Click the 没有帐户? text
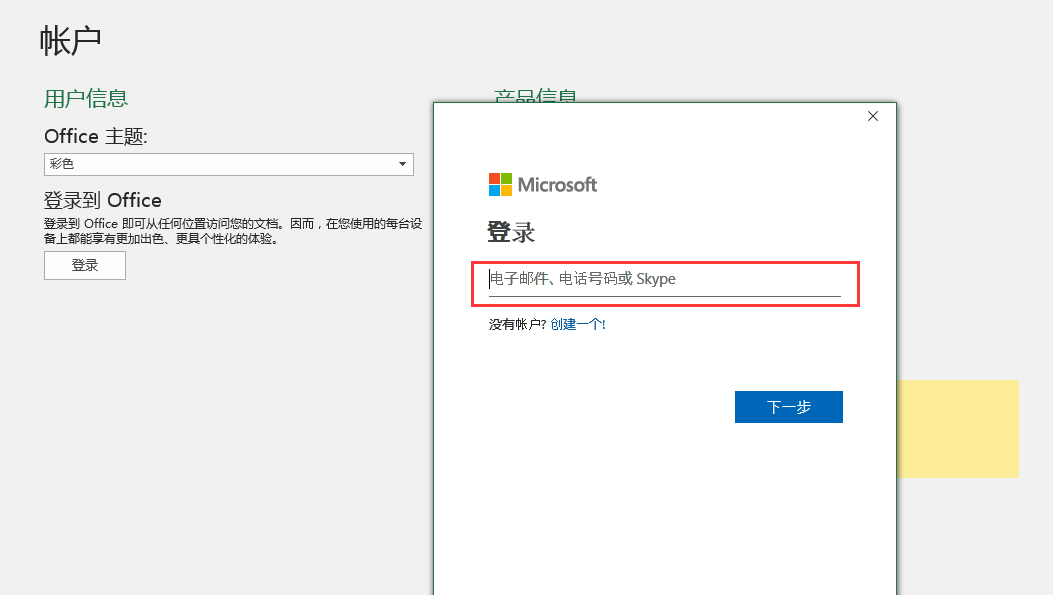Screen dimensions: 1053x595 point(517,324)
